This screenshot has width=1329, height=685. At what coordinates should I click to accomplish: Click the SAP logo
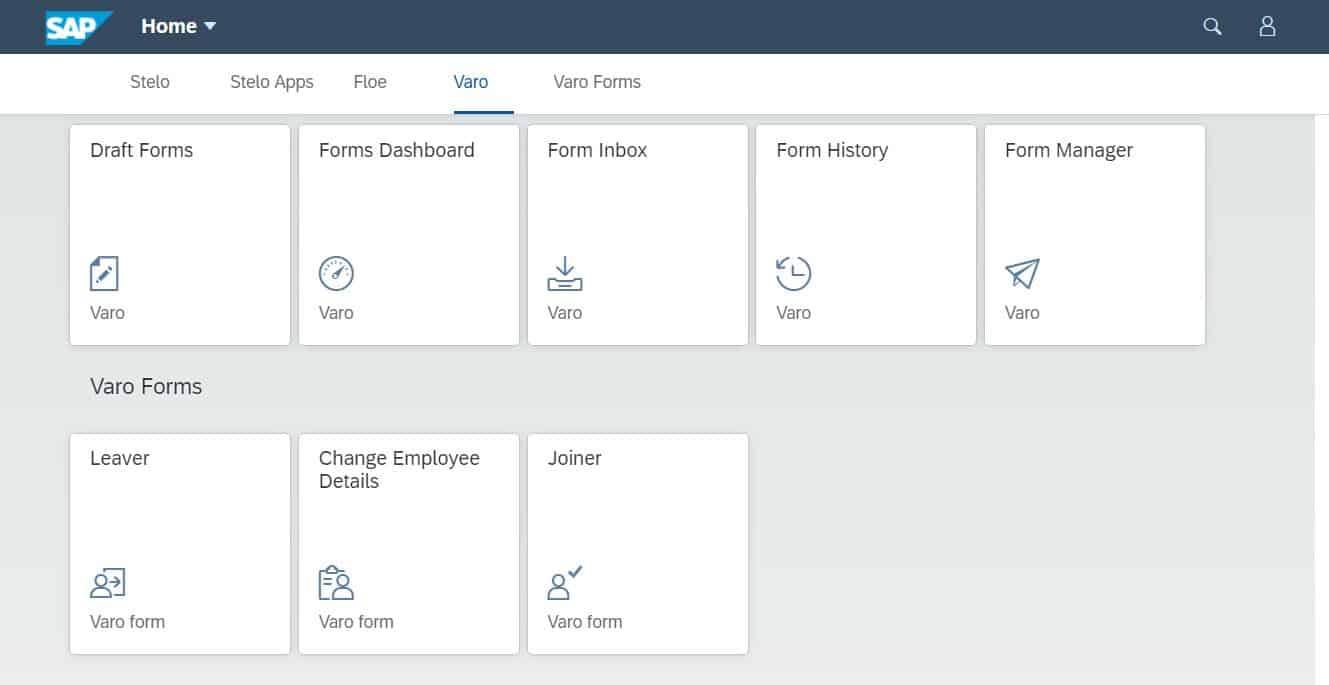(x=77, y=27)
